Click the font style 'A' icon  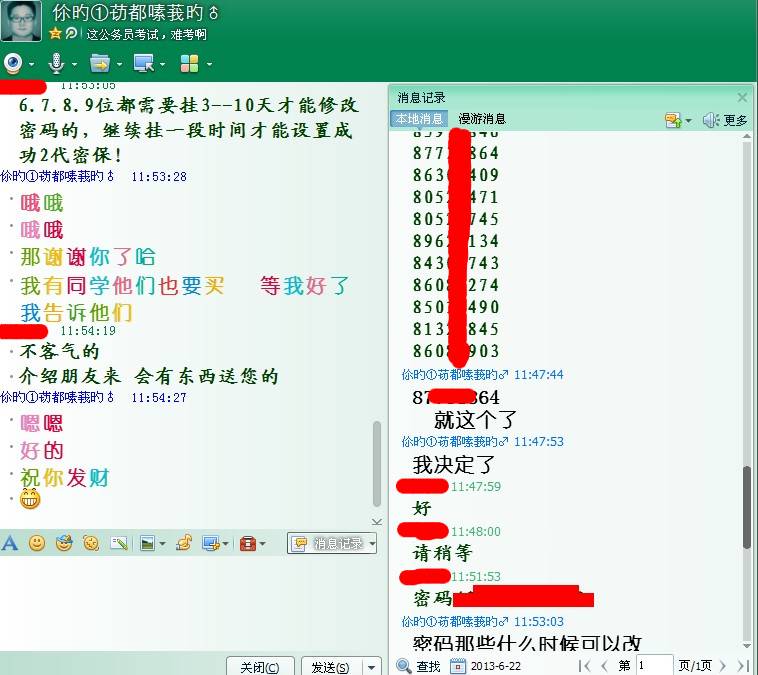pos(10,543)
